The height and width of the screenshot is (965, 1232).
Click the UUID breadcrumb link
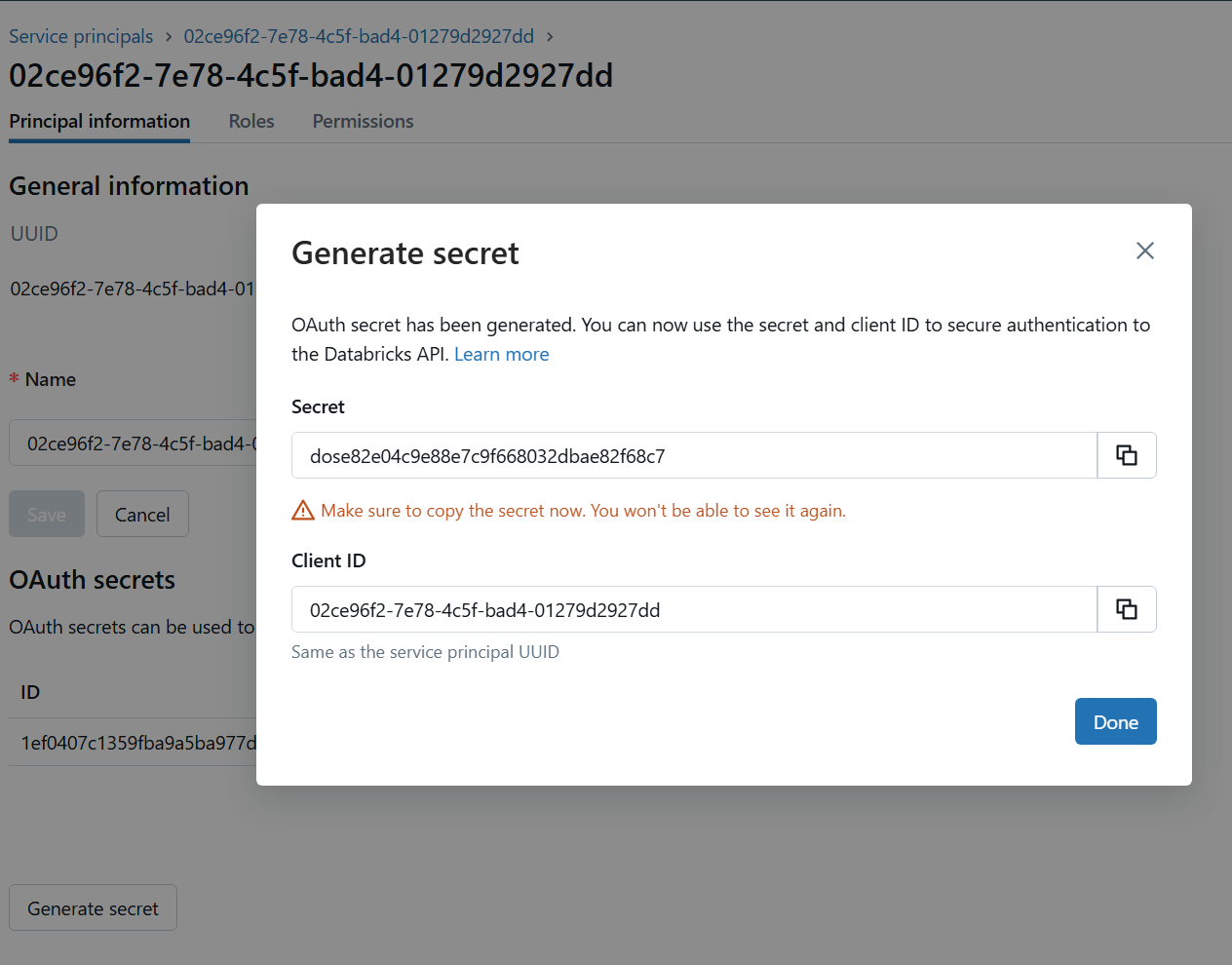click(x=359, y=36)
